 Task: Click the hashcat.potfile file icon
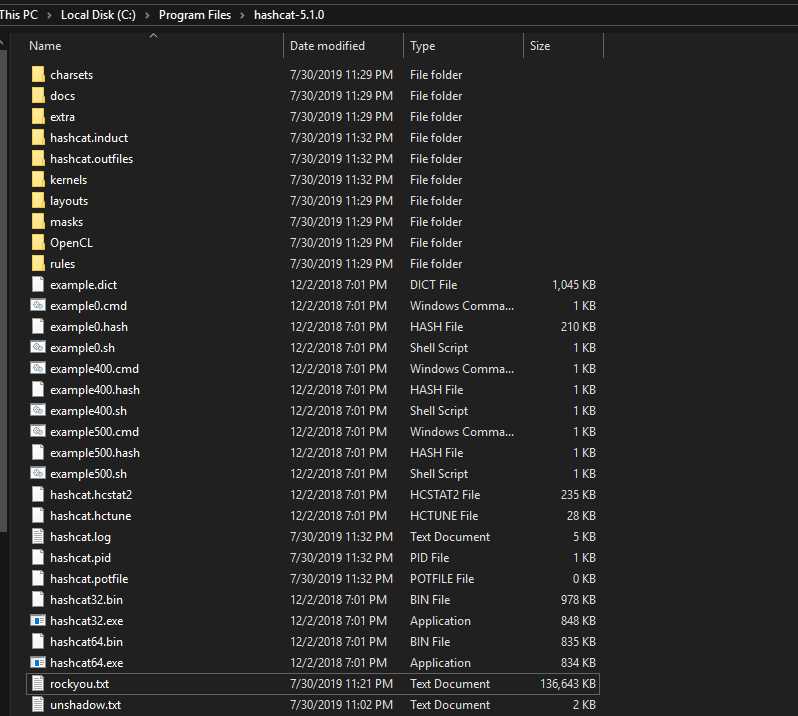38,579
